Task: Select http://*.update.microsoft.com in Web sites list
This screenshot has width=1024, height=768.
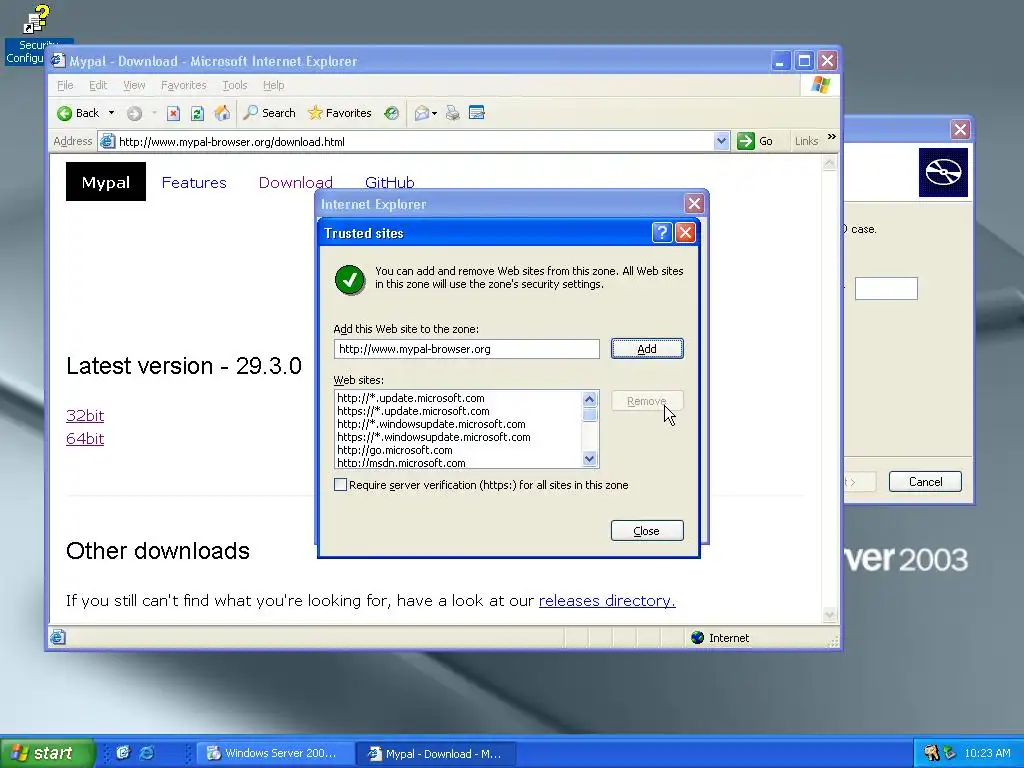Action: pos(411,398)
